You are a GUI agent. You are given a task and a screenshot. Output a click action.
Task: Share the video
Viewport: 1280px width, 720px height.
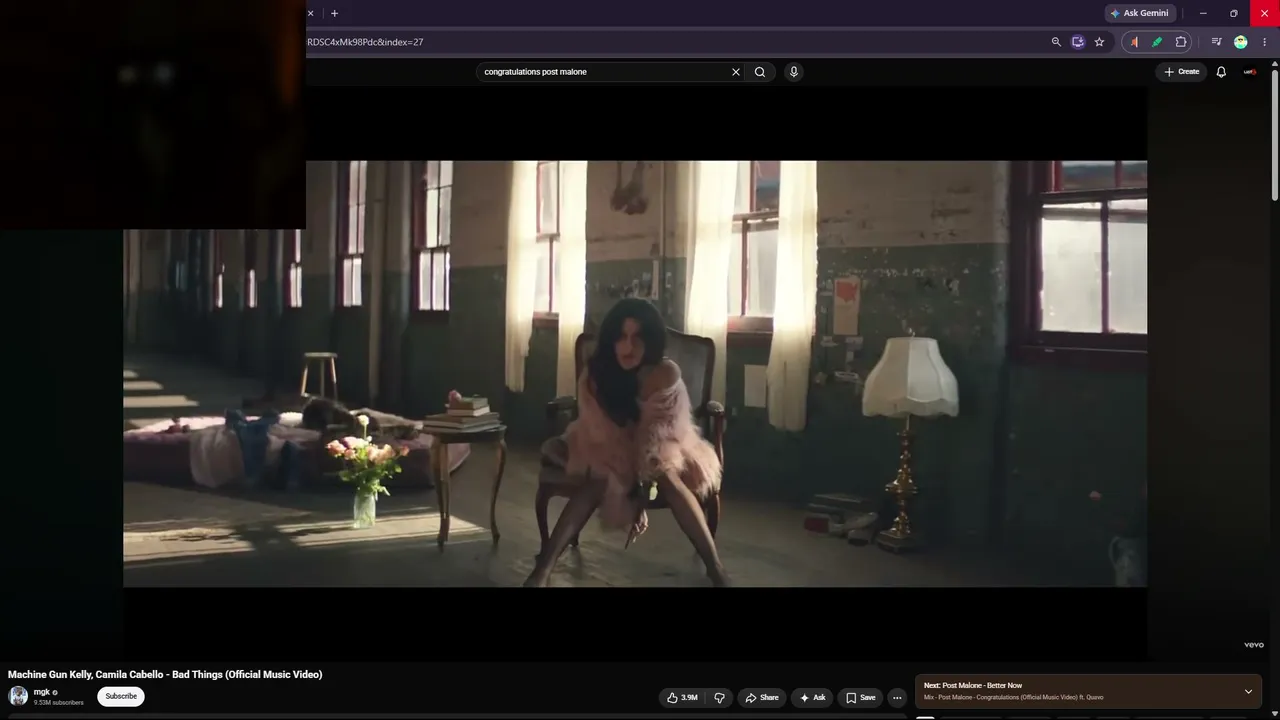point(762,698)
